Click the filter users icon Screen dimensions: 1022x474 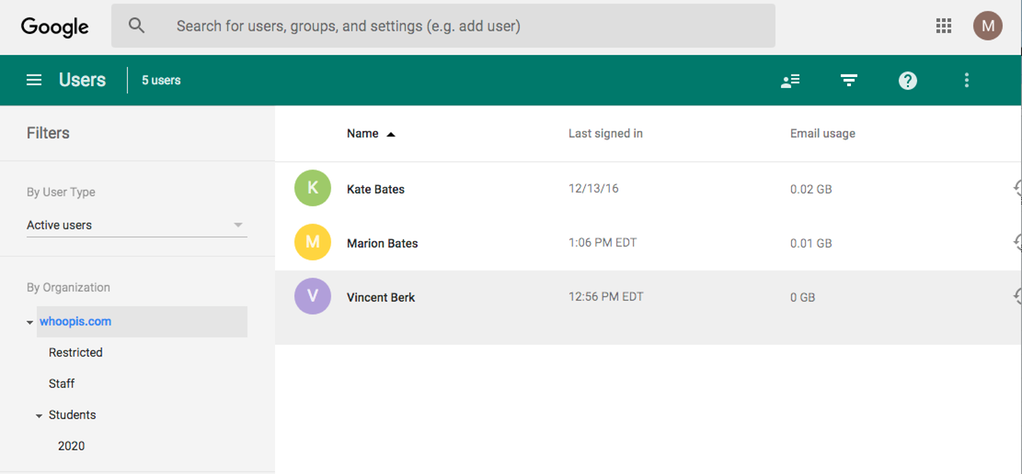(x=849, y=81)
